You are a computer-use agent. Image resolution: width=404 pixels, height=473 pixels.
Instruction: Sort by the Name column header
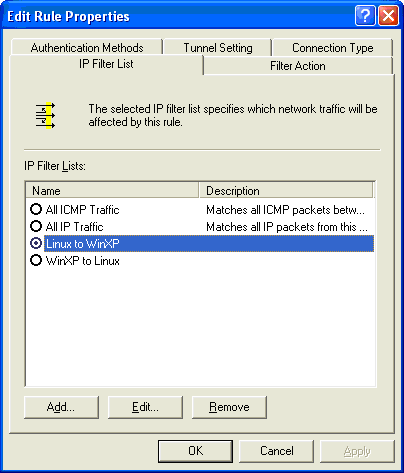[112, 191]
